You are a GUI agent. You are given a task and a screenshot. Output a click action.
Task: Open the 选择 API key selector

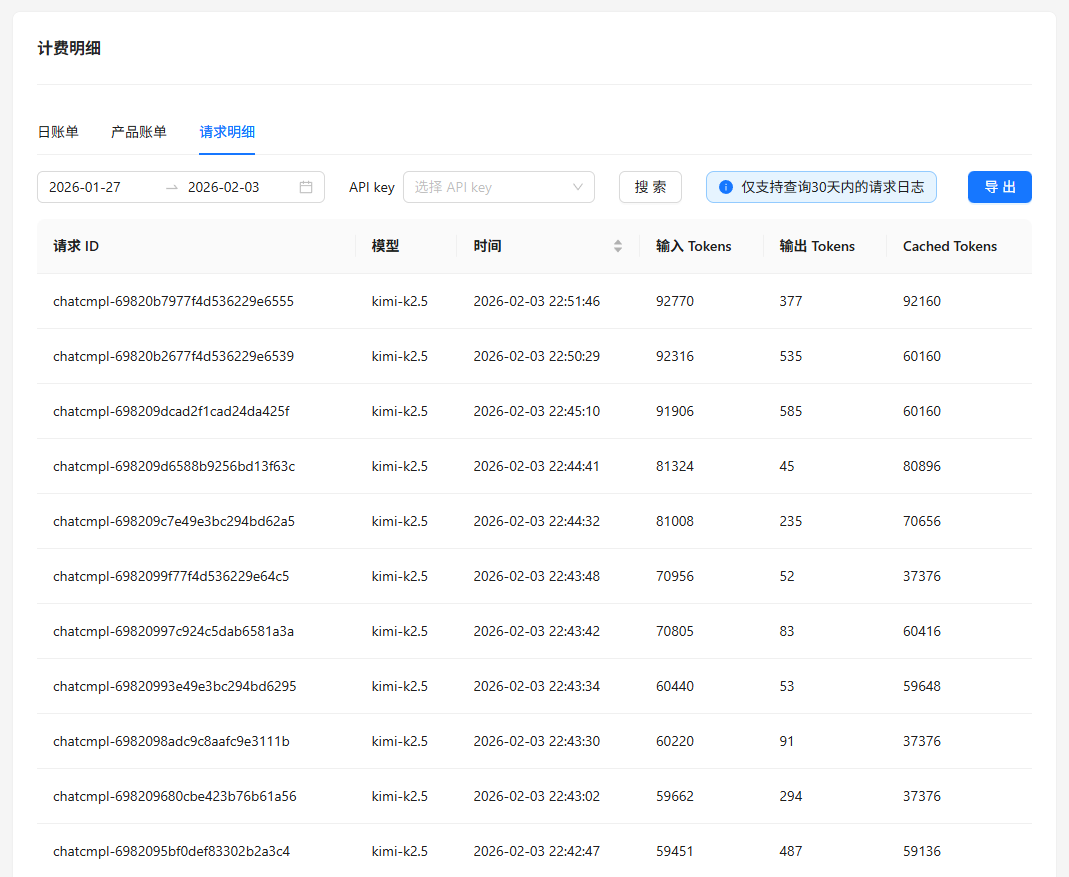click(498, 187)
